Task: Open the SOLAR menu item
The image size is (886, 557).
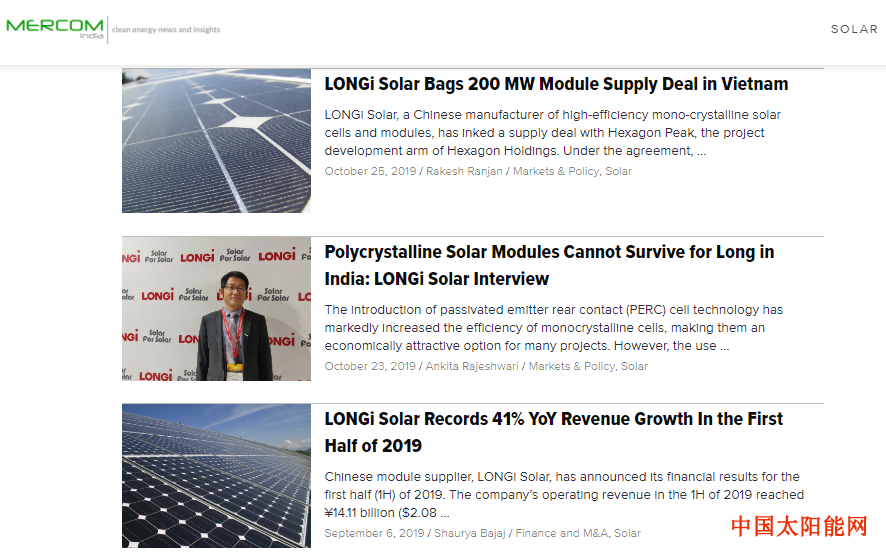Action: [x=853, y=29]
